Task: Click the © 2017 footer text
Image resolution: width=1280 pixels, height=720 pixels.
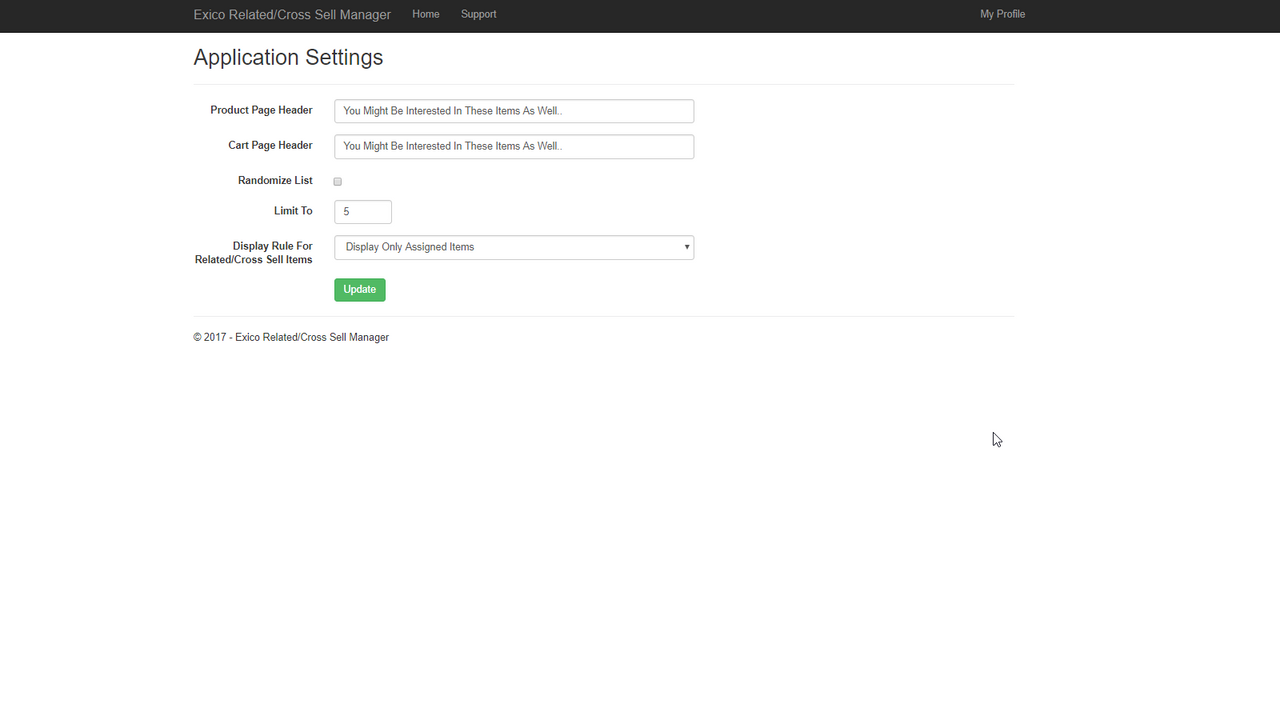Action: coord(291,337)
